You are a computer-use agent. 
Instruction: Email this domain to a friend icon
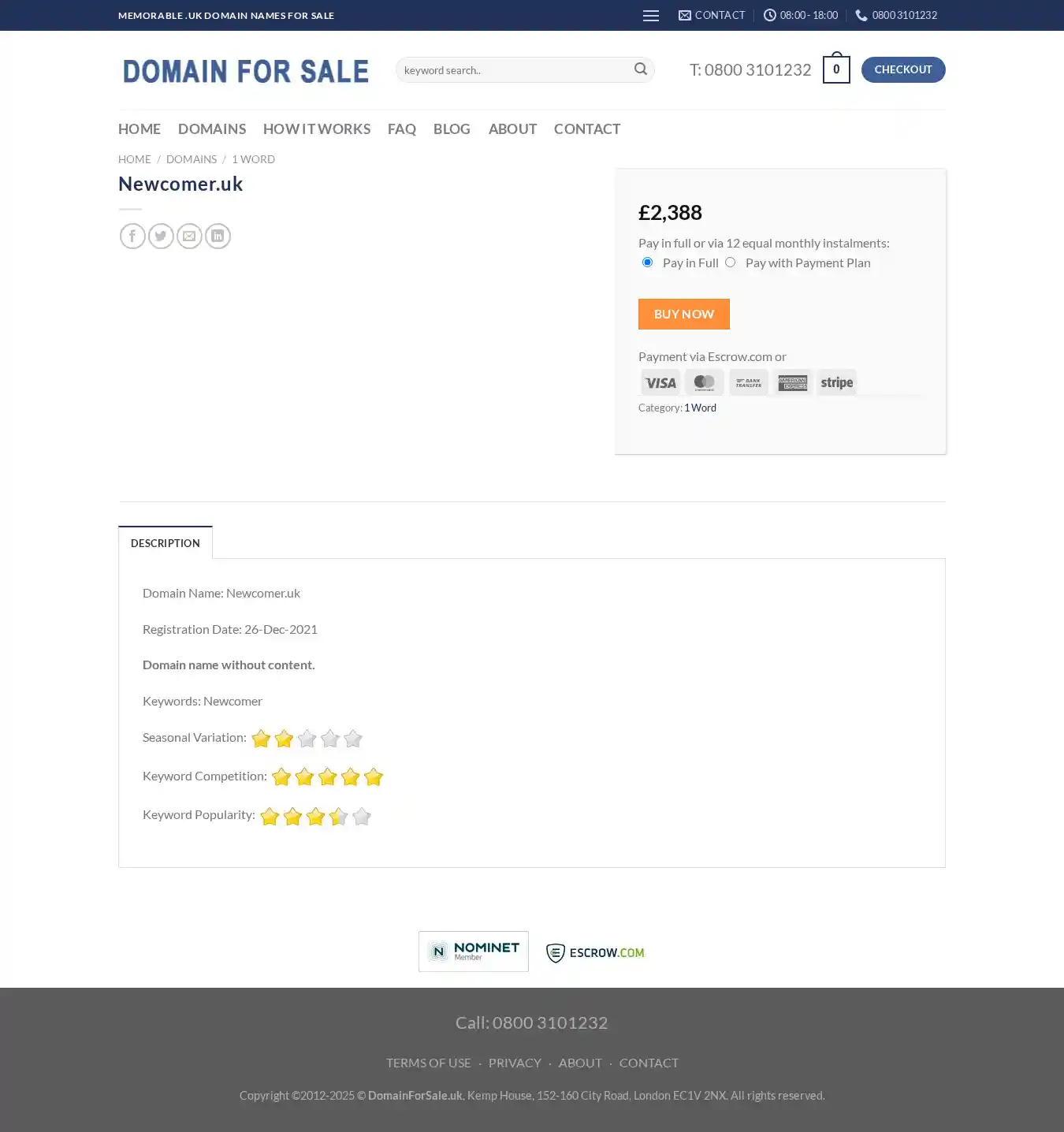pos(189,236)
